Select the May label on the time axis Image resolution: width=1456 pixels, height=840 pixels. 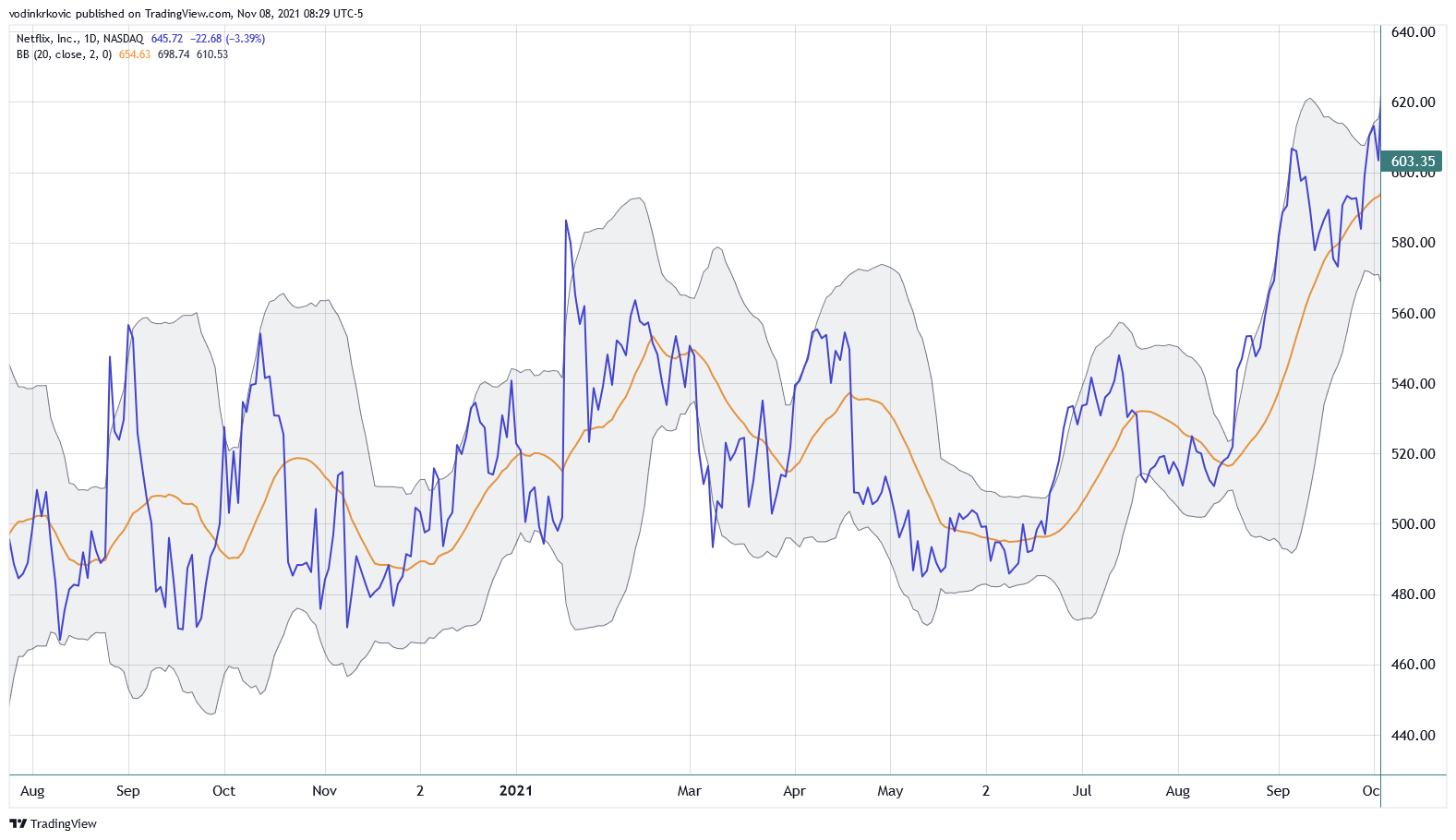click(x=890, y=791)
